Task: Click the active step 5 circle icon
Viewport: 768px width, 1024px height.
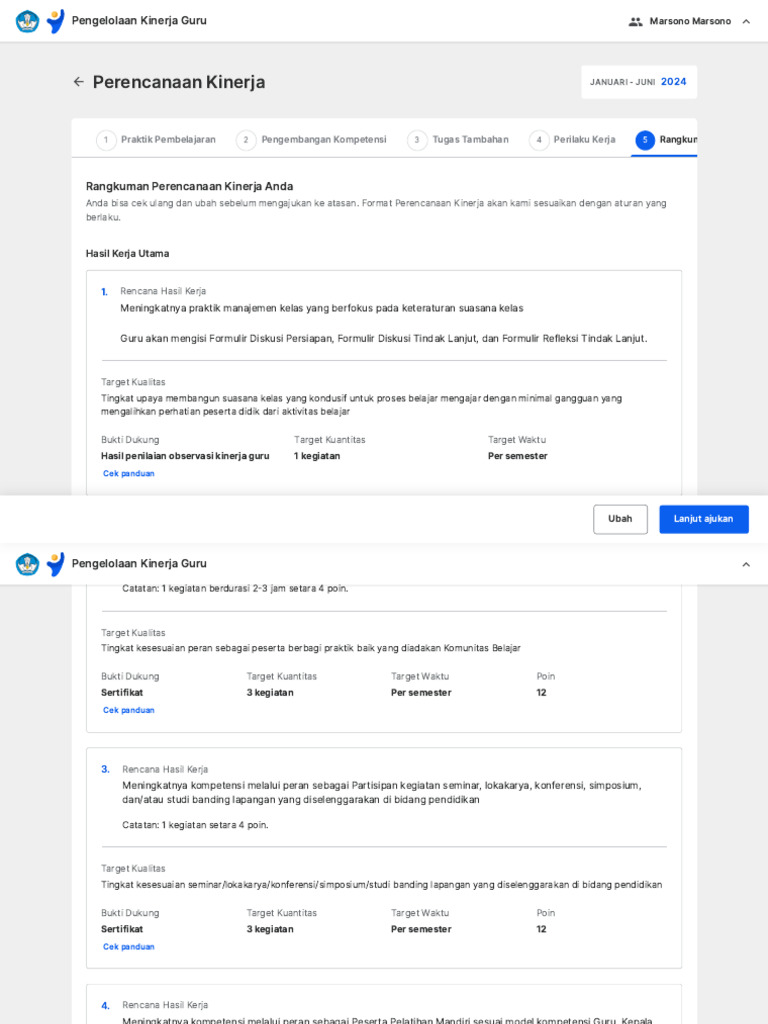Action: [x=645, y=140]
